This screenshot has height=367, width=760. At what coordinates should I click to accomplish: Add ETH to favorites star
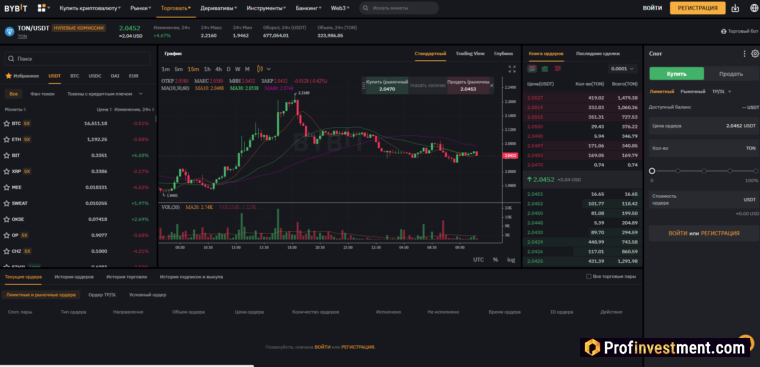(x=7, y=140)
